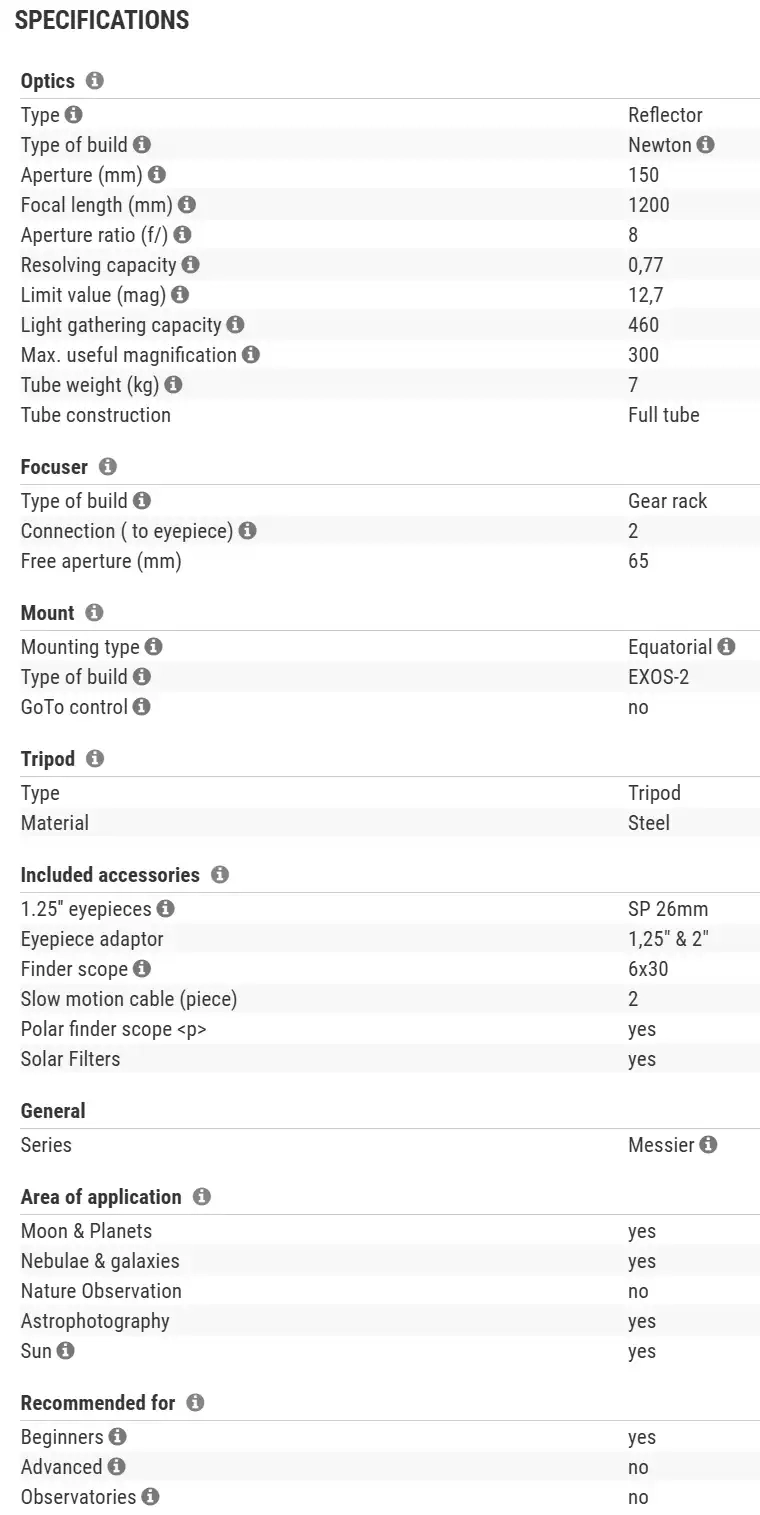Open info icon beside Connection (to eyepiece)

pos(248,531)
